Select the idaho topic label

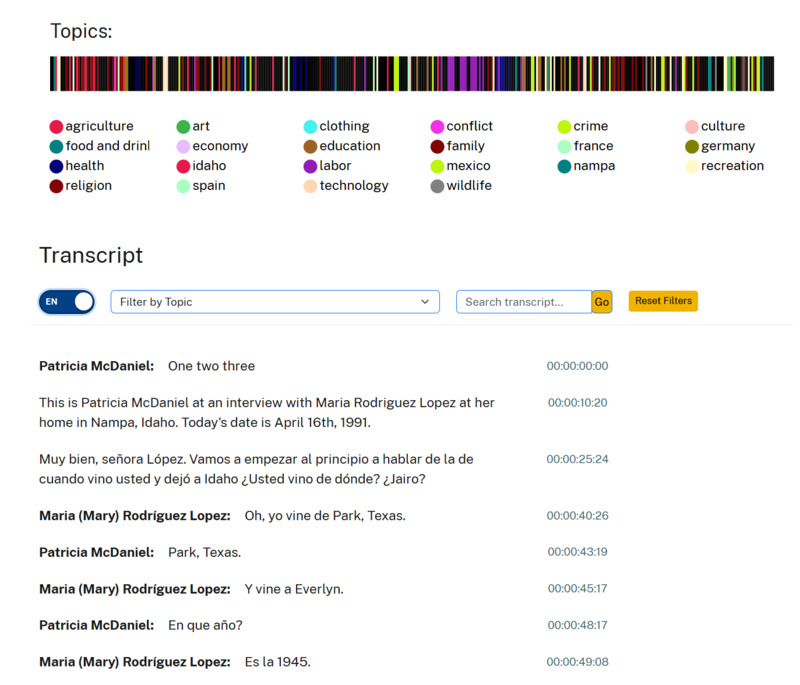(x=209, y=166)
